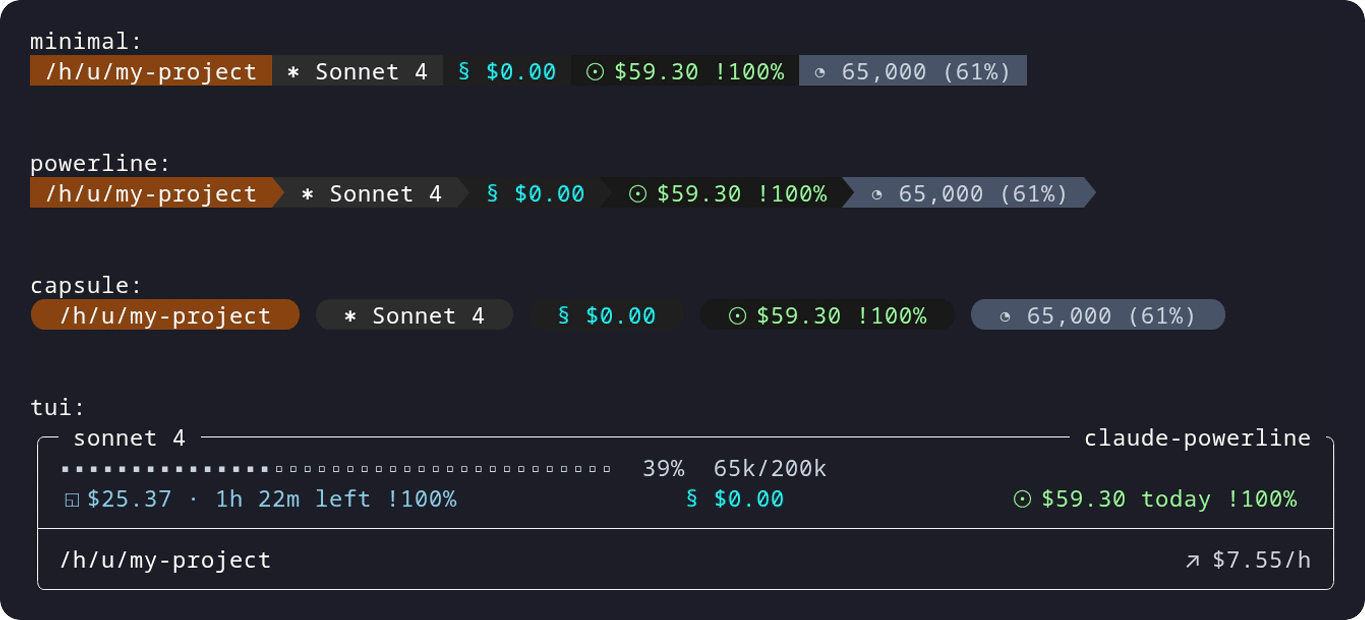Select the "$0.00" cost in powerline row
Screen dimensions: 1365x620
point(549,194)
